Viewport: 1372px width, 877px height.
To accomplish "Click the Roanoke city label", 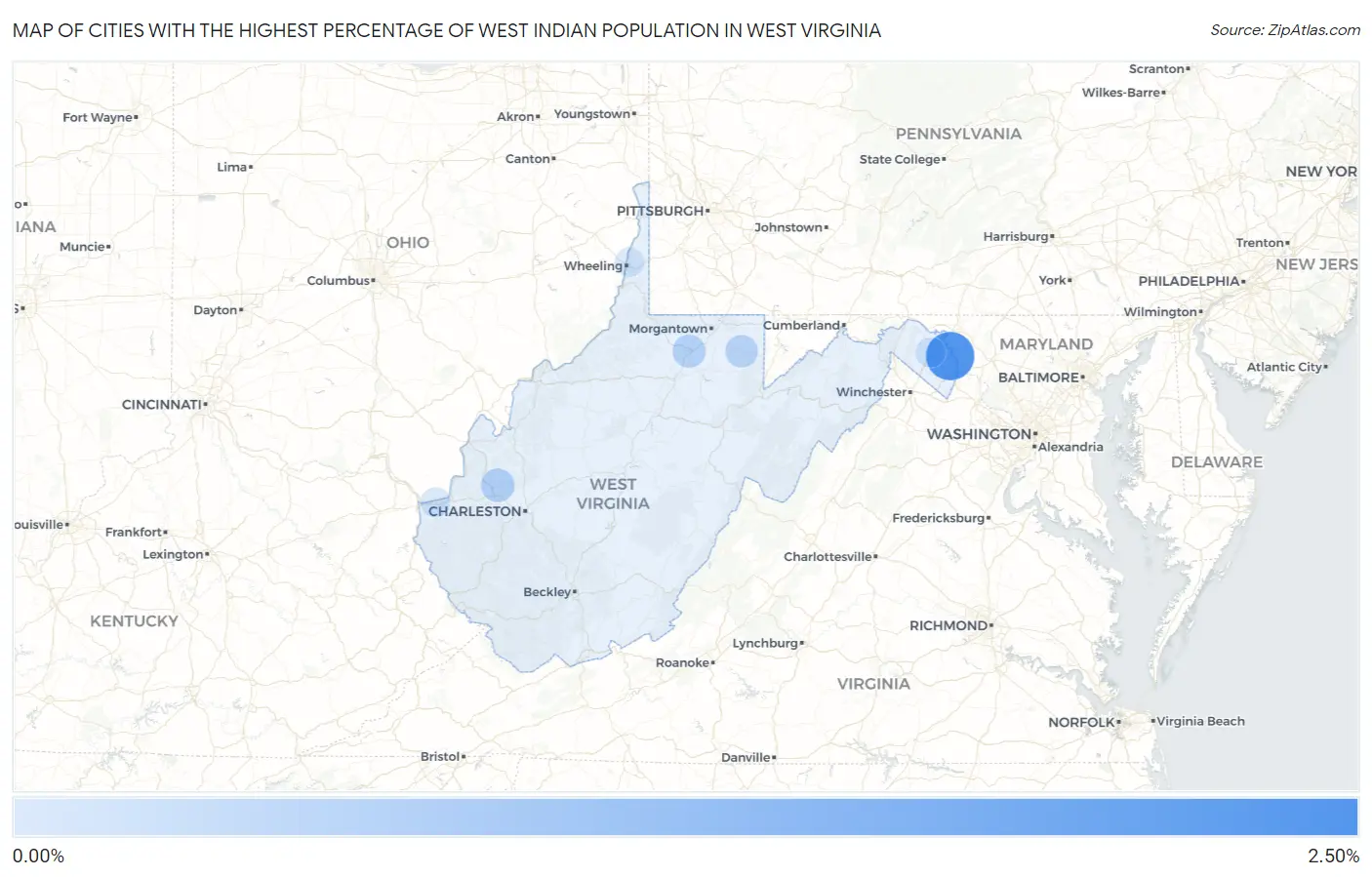I will pos(682,662).
